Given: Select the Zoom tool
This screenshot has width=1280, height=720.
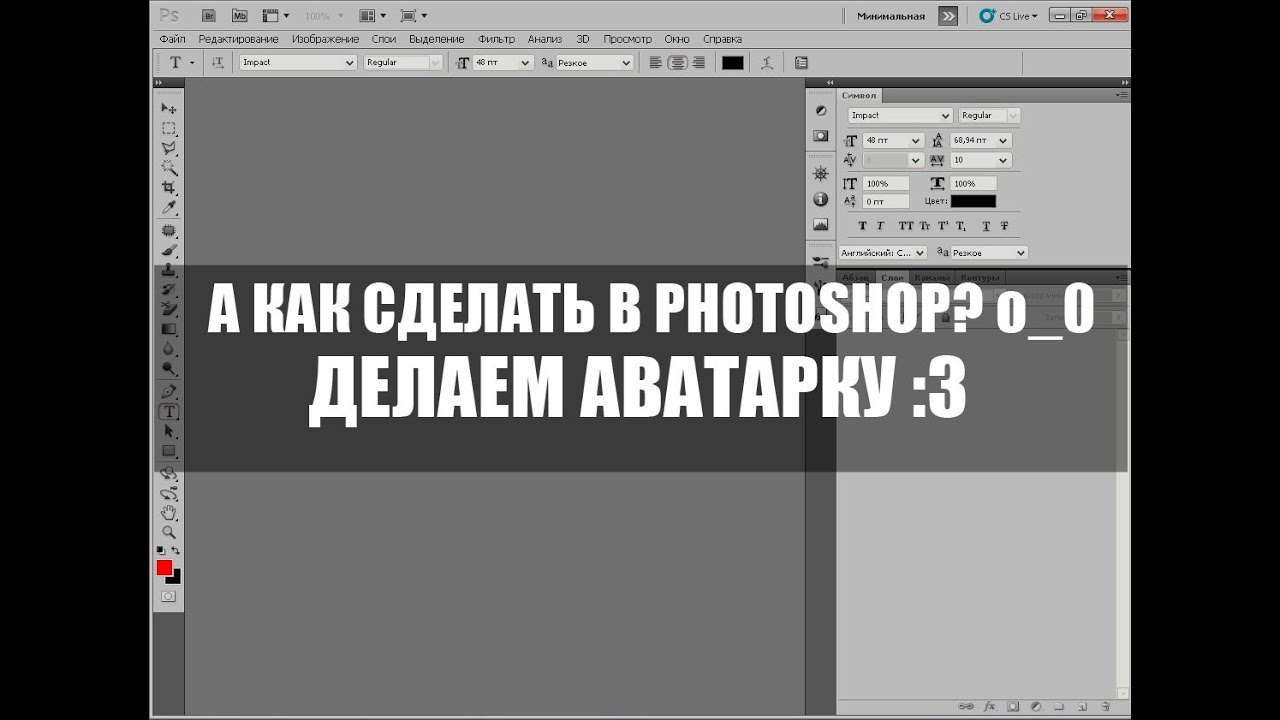Looking at the screenshot, I should point(168,533).
